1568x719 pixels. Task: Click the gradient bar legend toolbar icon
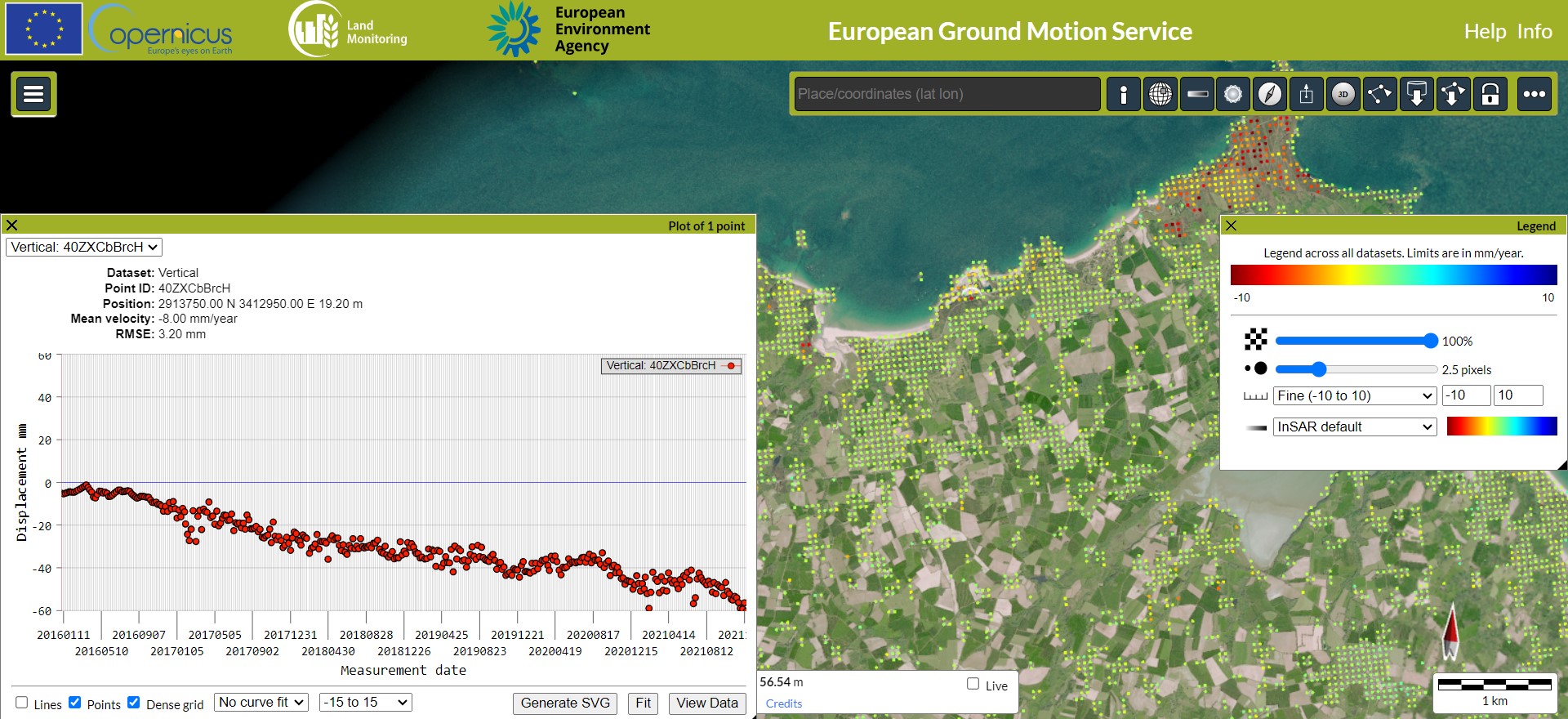tap(1197, 94)
